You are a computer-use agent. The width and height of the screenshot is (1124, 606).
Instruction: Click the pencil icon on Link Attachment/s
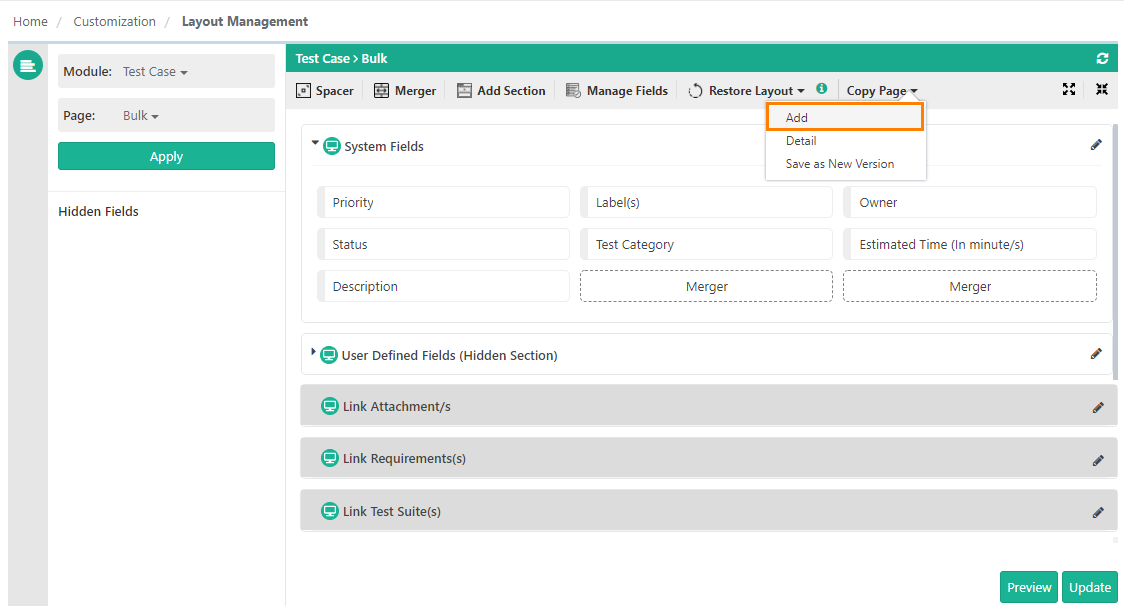(1098, 407)
